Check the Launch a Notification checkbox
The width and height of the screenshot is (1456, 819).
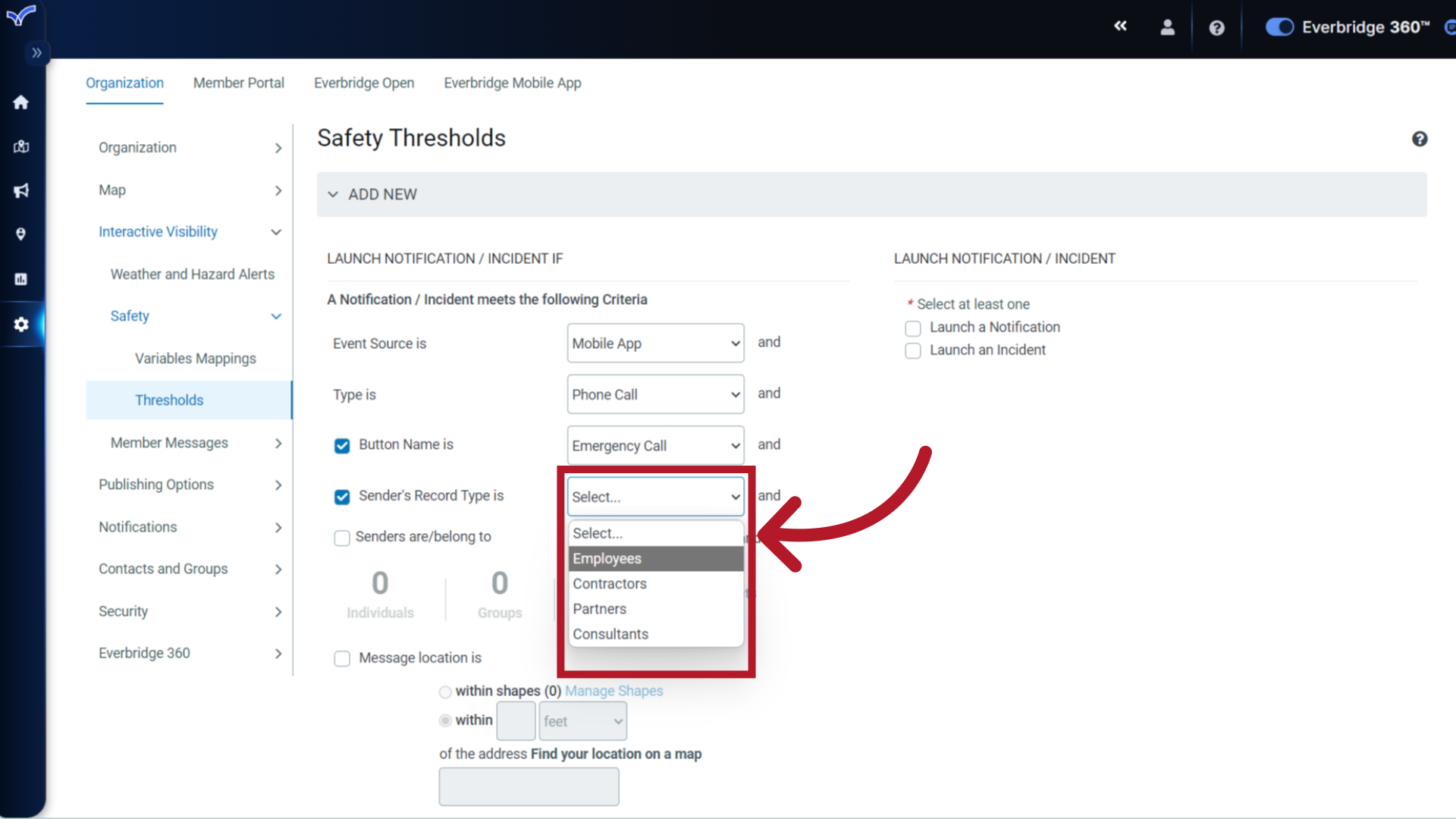(912, 328)
